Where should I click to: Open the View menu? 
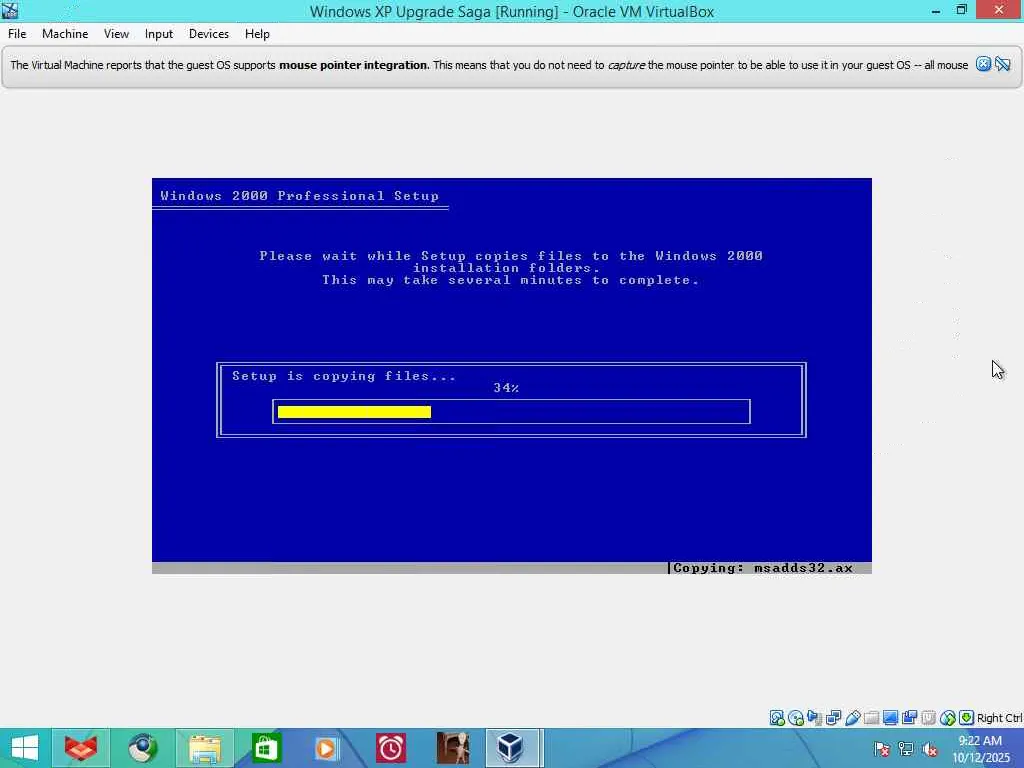pos(116,34)
